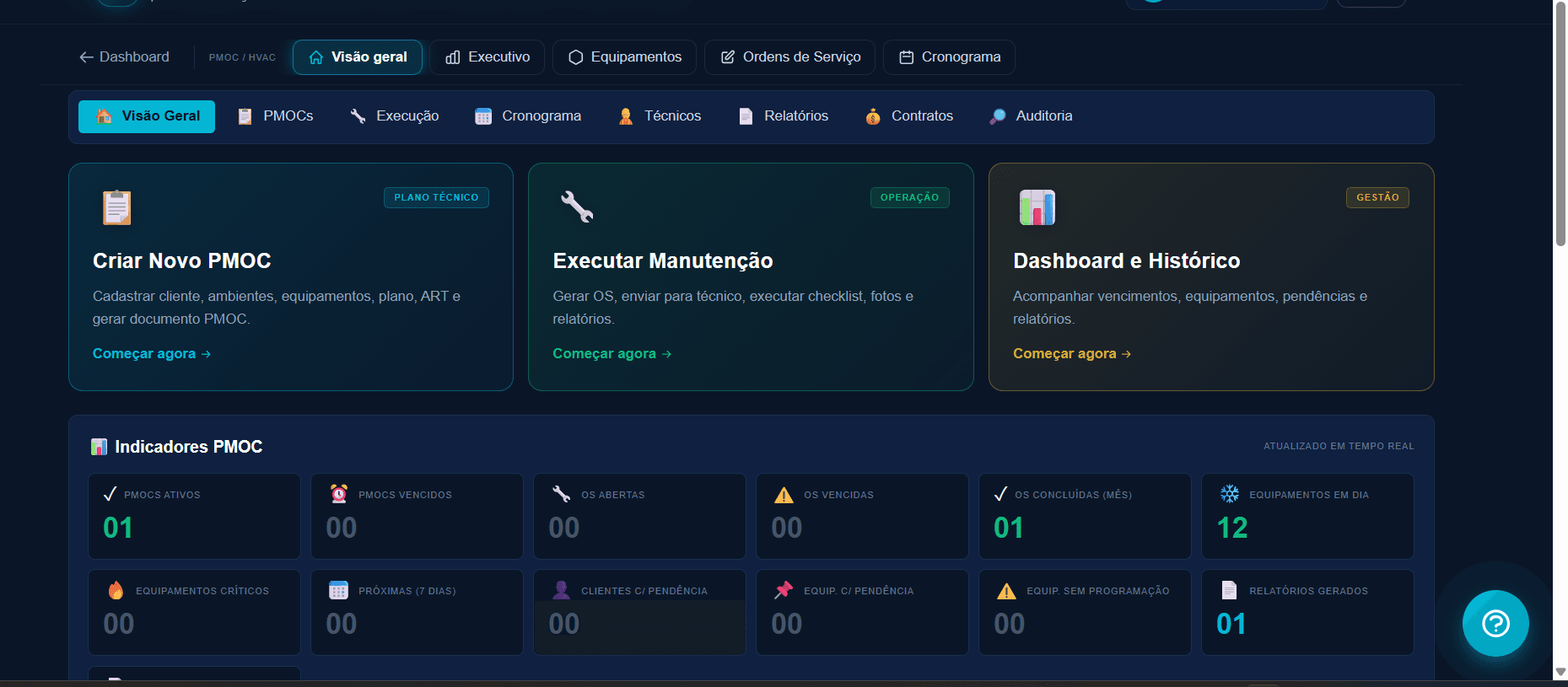This screenshot has height=687, width=1568.
Task: Click the pushpin icon in Equip. c/ Pendência
Action: (x=784, y=590)
